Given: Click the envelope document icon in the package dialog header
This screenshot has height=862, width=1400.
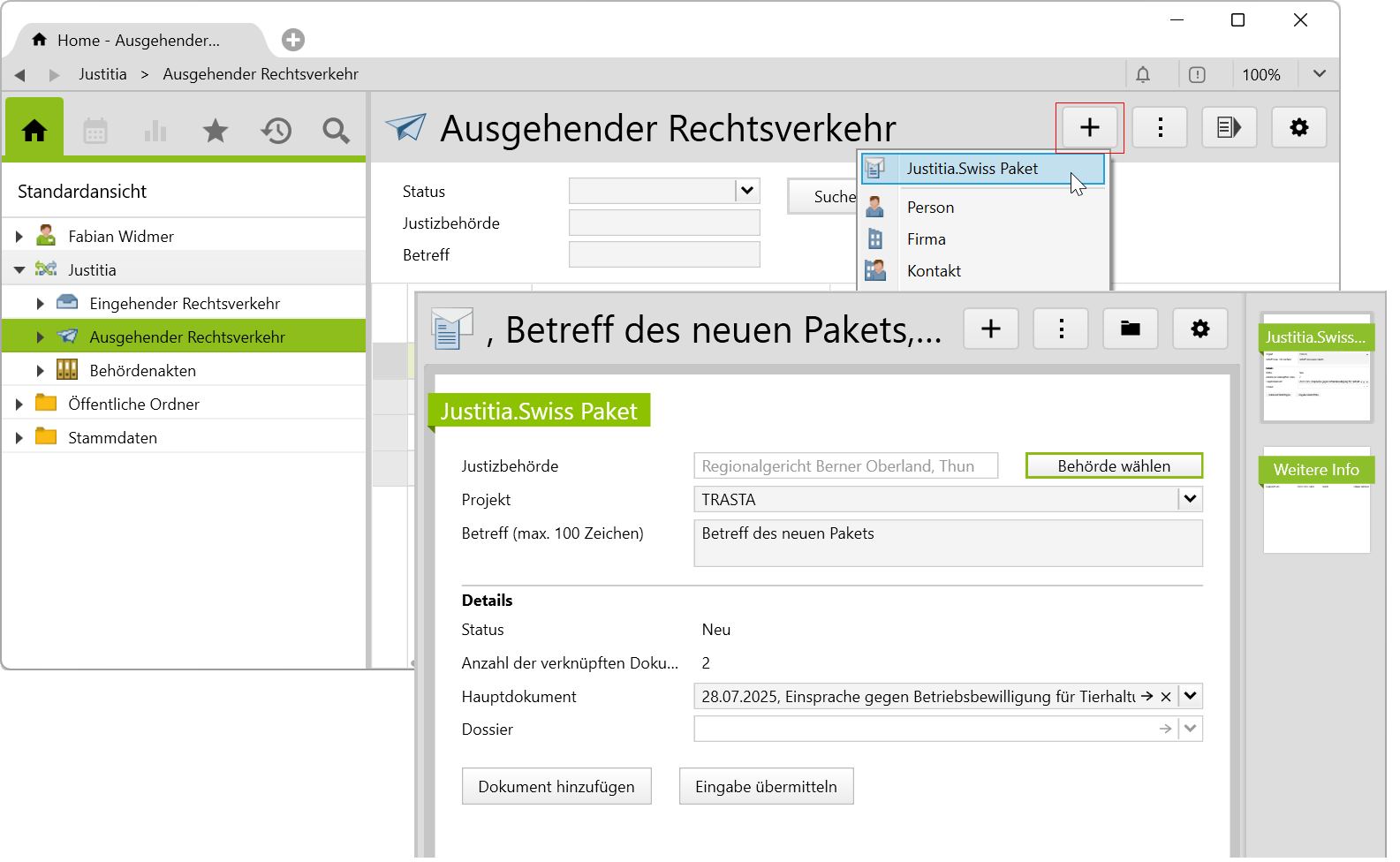Looking at the screenshot, I should (x=452, y=329).
